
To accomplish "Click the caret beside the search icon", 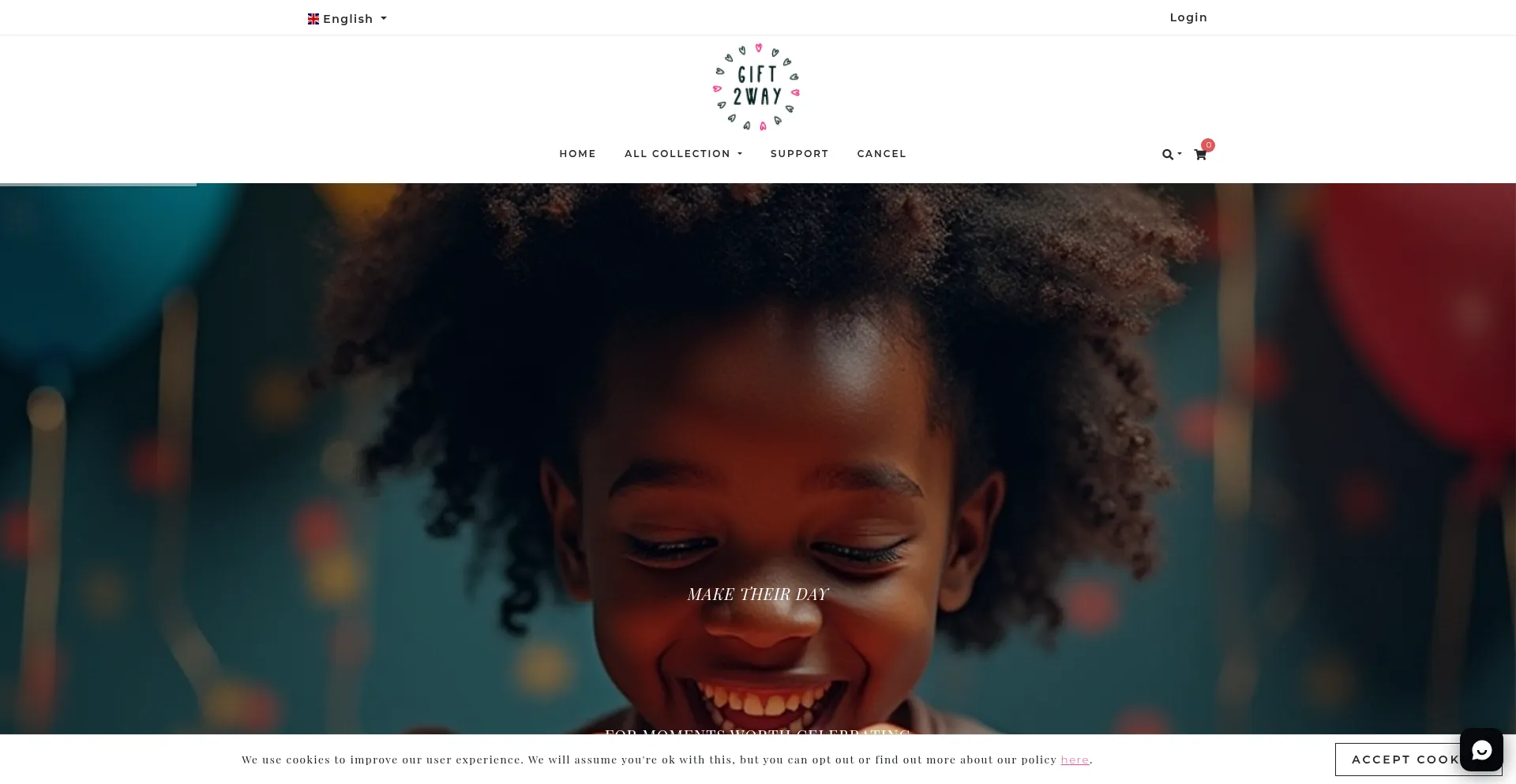I will [1179, 154].
